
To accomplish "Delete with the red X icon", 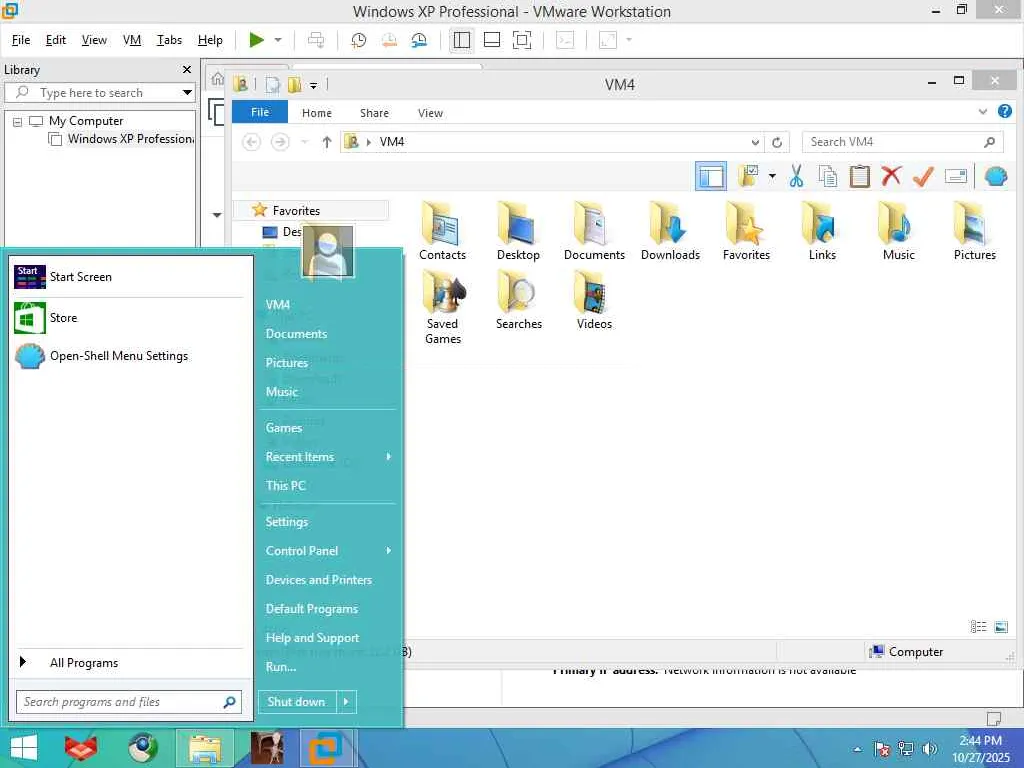I will [x=891, y=176].
